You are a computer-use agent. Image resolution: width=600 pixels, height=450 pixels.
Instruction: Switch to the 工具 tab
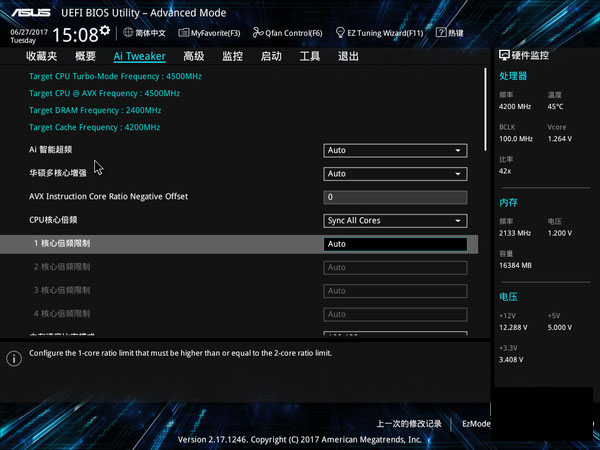(x=310, y=56)
